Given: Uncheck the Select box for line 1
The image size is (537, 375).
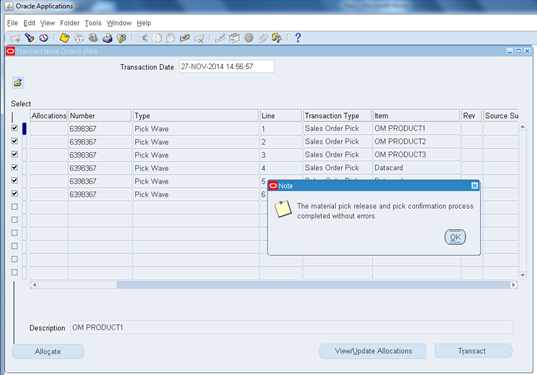Looking at the screenshot, I should (x=14, y=128).
